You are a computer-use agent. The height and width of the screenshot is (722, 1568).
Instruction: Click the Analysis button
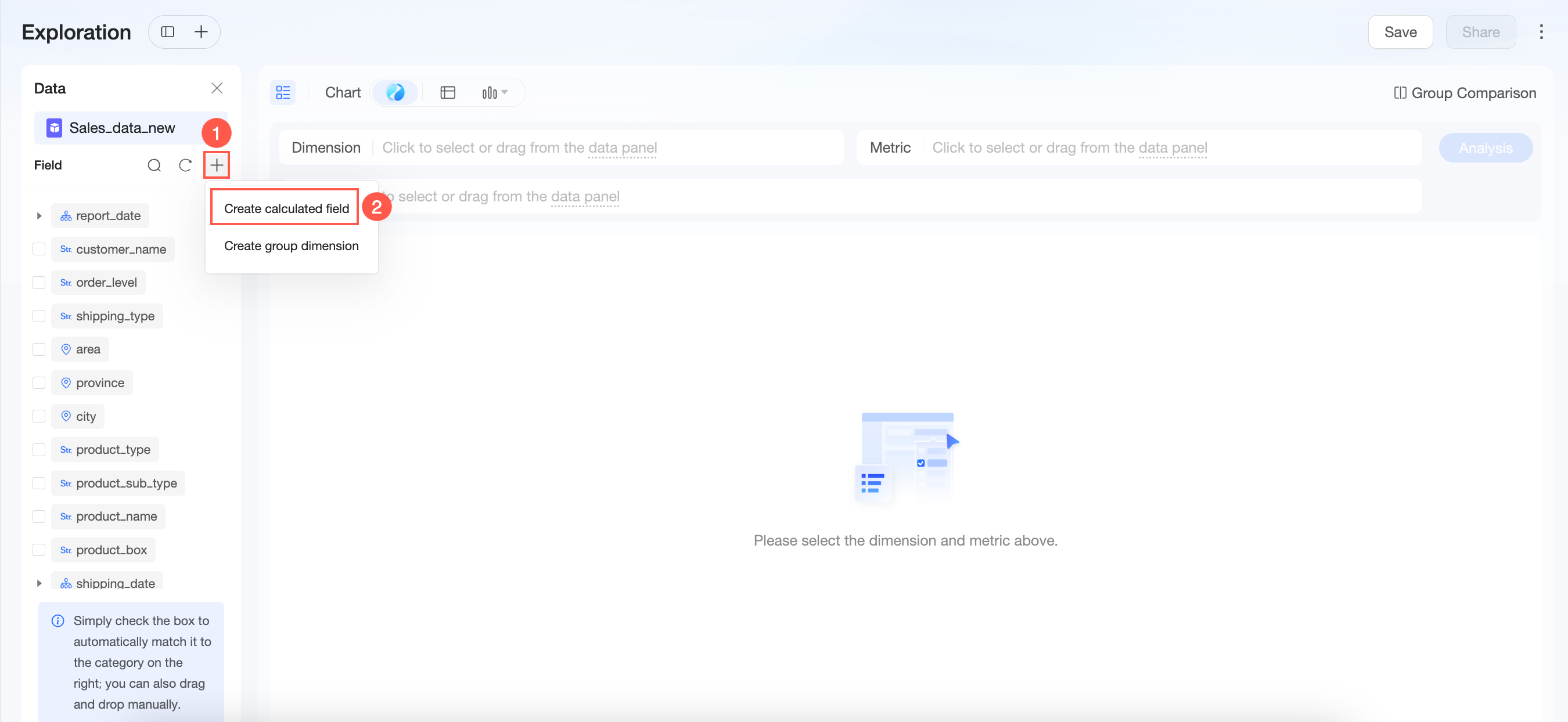(1485, 148)
